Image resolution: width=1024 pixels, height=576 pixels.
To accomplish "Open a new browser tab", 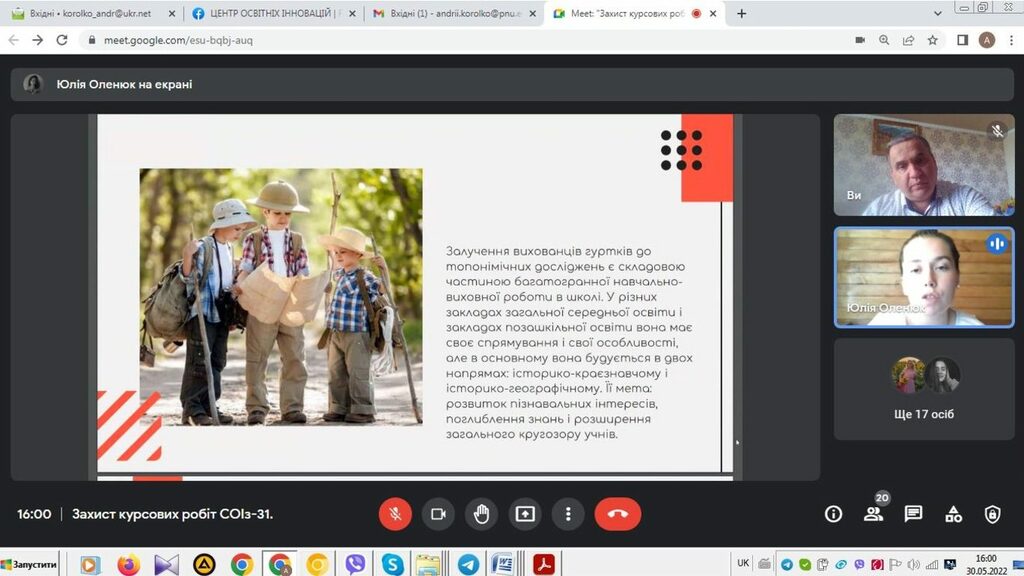I will [x=742, y=14].
